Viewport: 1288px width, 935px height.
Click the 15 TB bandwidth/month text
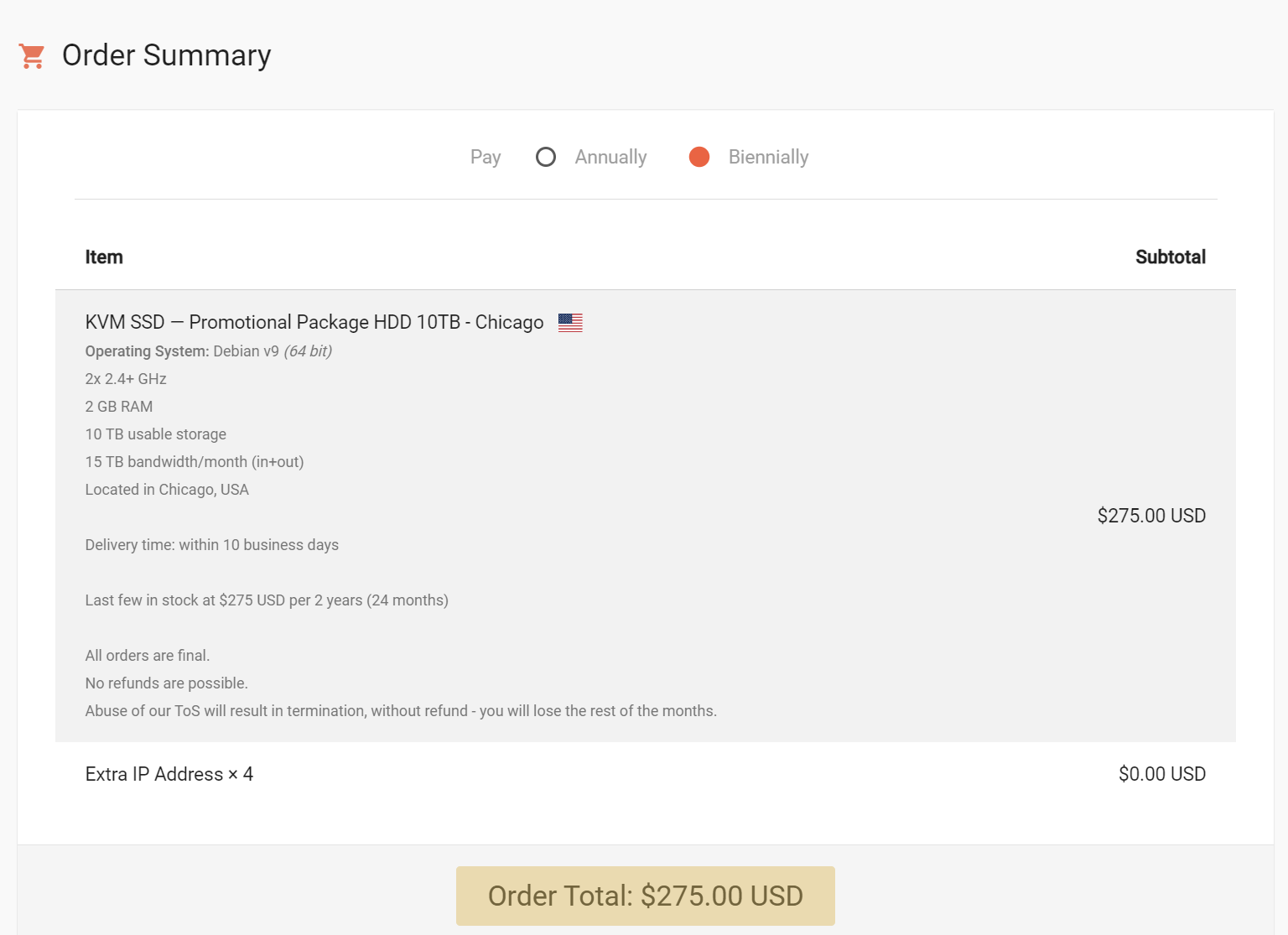click(x=194, y=462)
